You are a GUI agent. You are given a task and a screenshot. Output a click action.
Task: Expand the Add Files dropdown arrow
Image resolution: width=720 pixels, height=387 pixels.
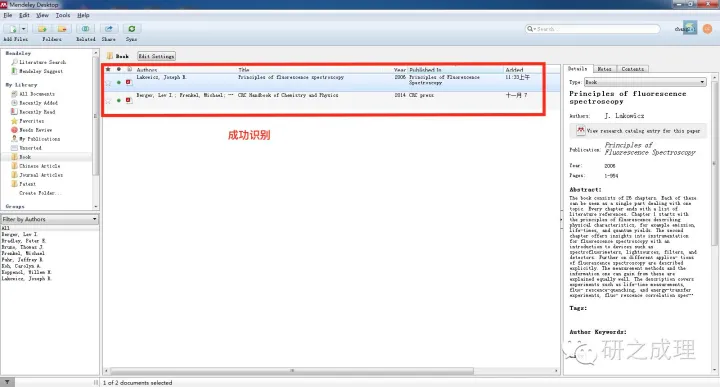point(24,29)
